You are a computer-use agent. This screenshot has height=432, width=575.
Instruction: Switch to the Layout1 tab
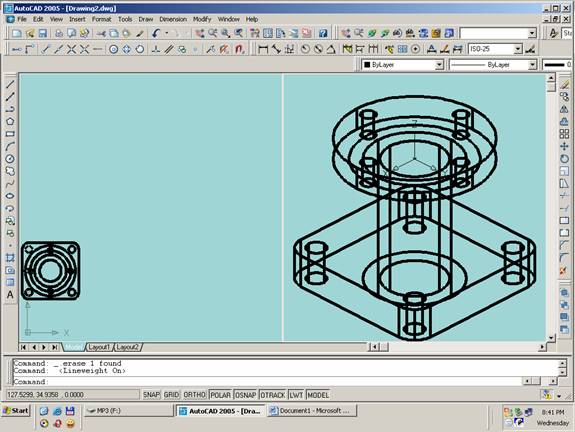point(99,347)
